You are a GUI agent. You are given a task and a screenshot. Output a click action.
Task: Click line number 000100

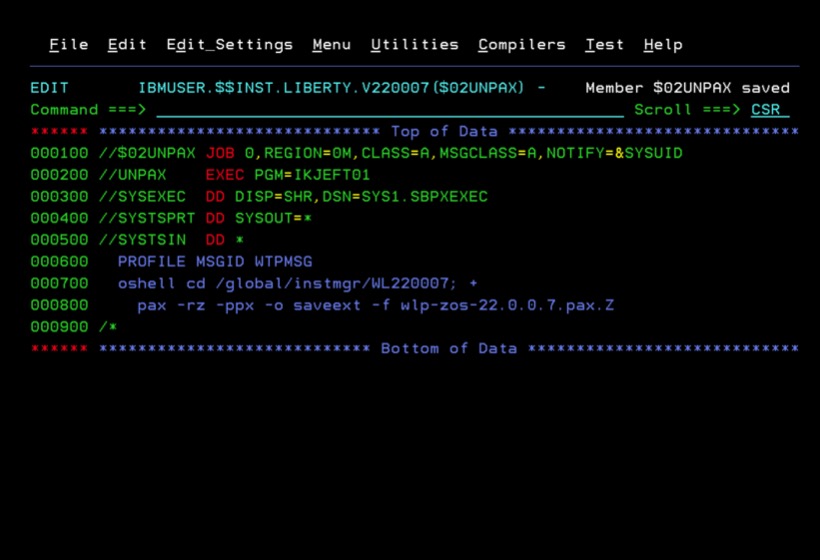pos(59,153)
